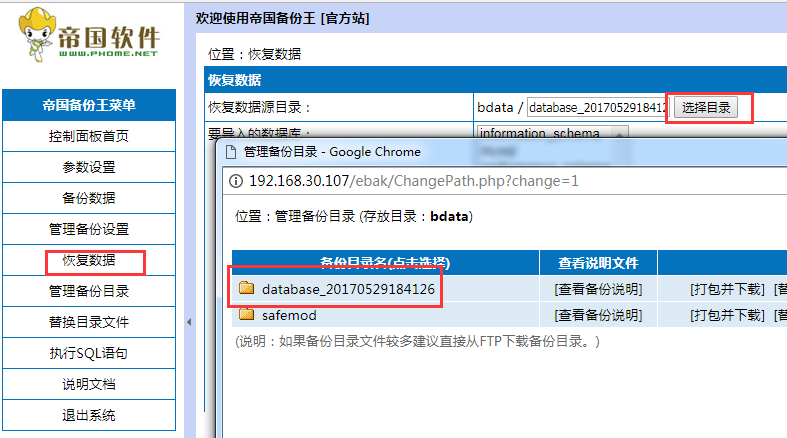Viewport: 787px width, 438px height.
Task: Click 退出系统 to log out
Action: [x=89, y=415]
